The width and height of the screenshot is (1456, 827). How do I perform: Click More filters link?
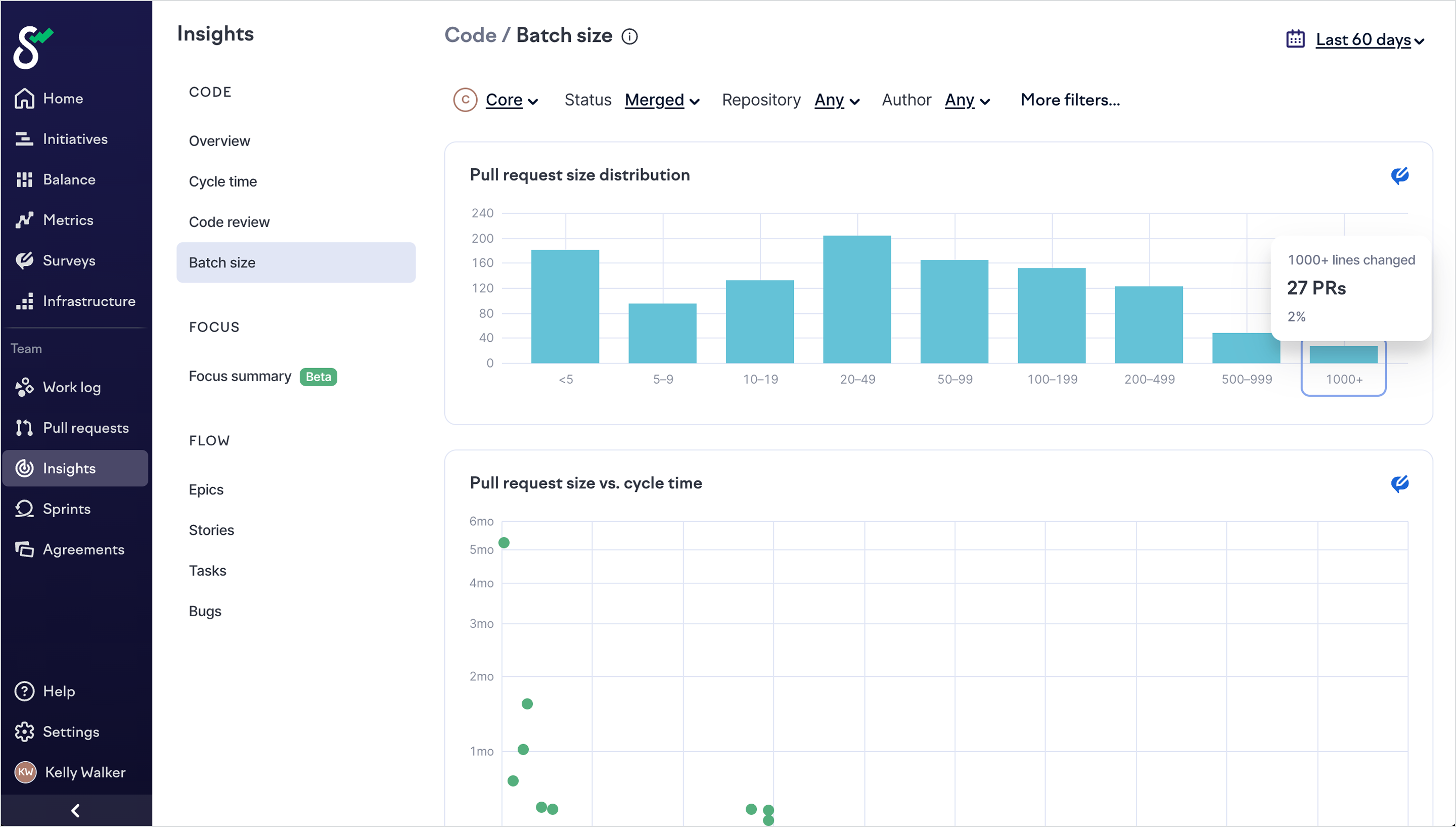[x=1070, y=101]
